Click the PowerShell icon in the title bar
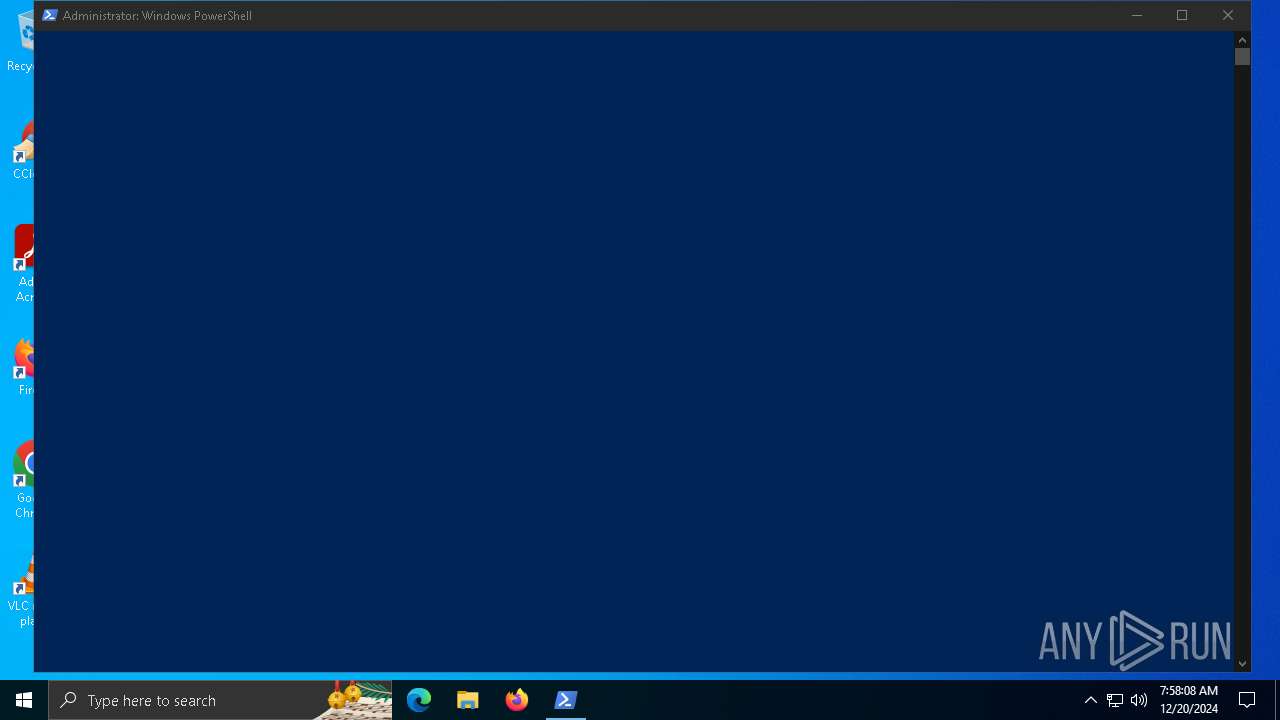1280x720 pixels. coord(49,15)
